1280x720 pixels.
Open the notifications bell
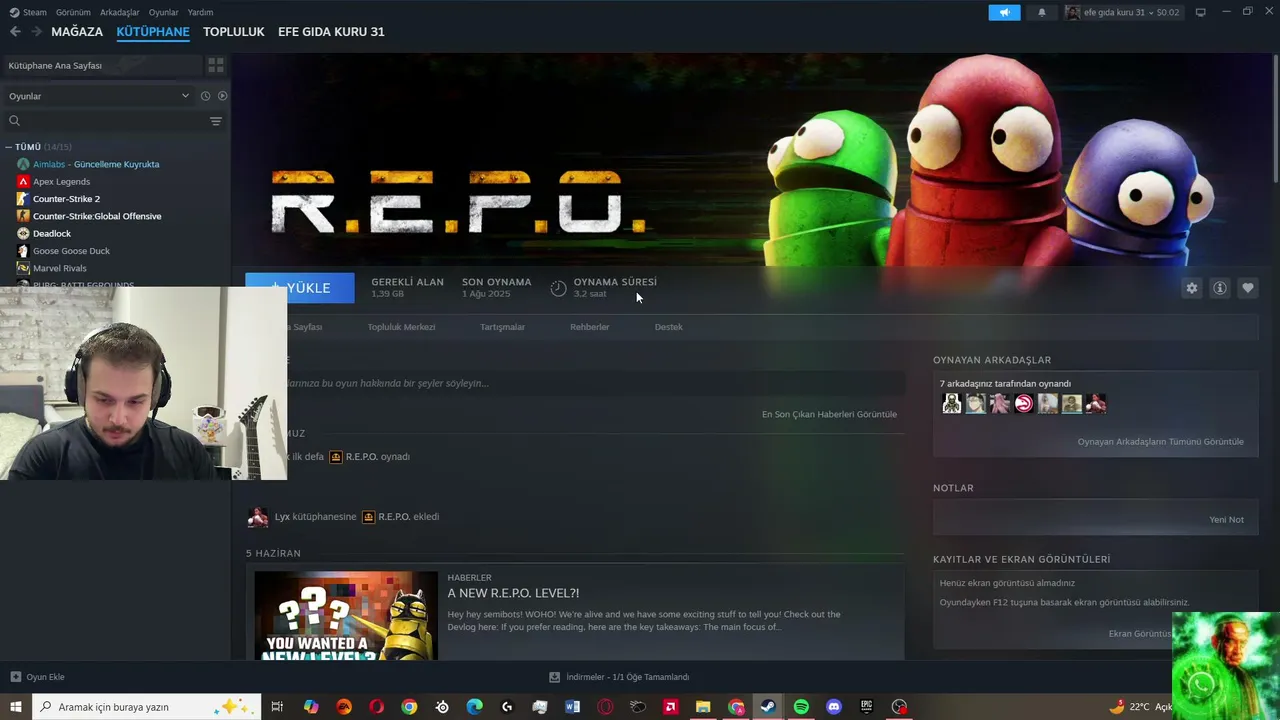pyautogui.click(x=1041, y=12)
